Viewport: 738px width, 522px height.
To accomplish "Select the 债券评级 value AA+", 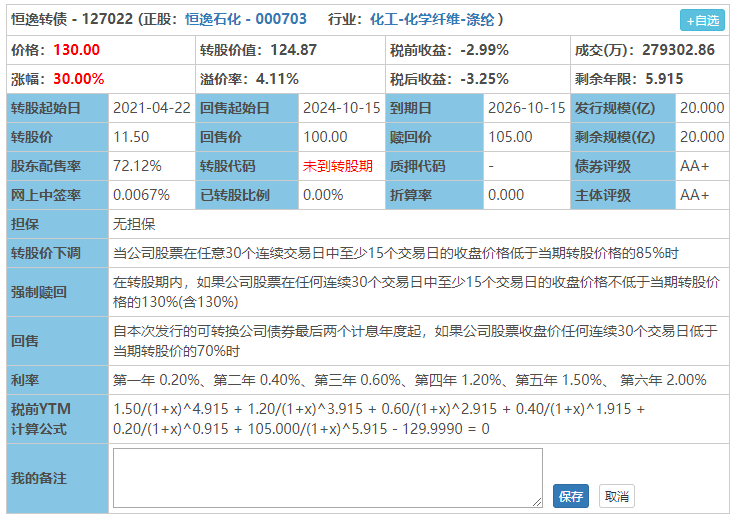I will (694, 166).
